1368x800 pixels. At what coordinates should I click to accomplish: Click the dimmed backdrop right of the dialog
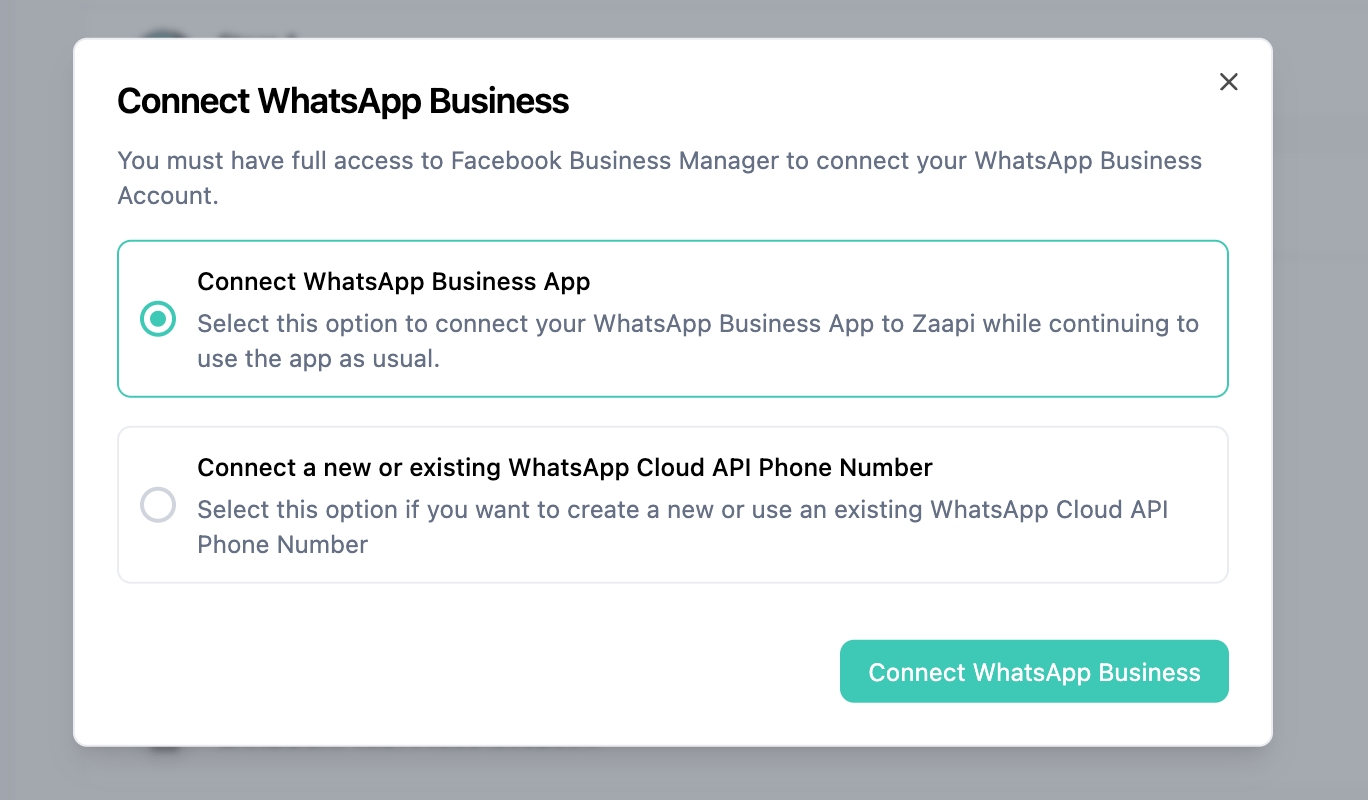[1320, 400]
